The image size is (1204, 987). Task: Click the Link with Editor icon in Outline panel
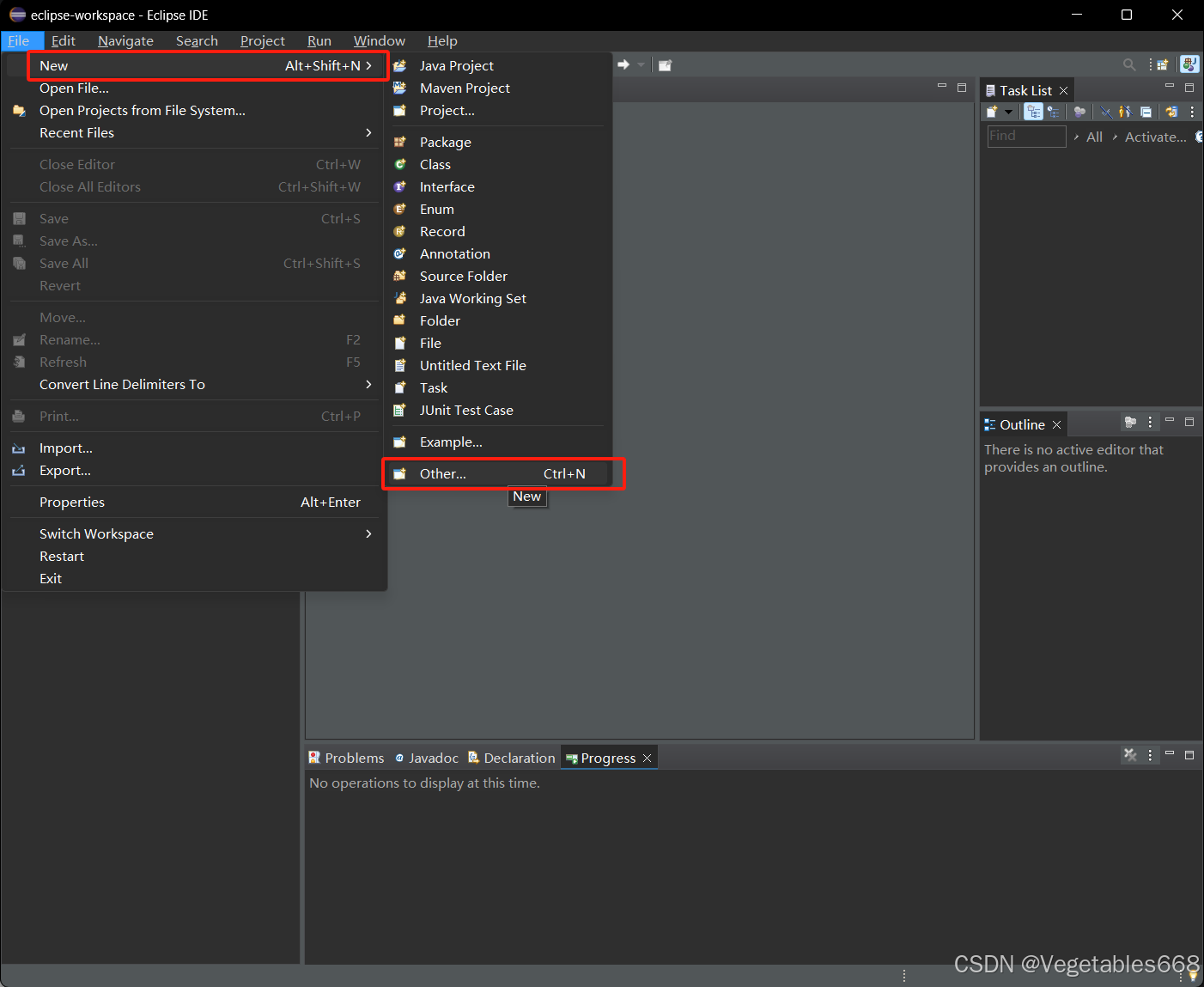(1129, 423)
